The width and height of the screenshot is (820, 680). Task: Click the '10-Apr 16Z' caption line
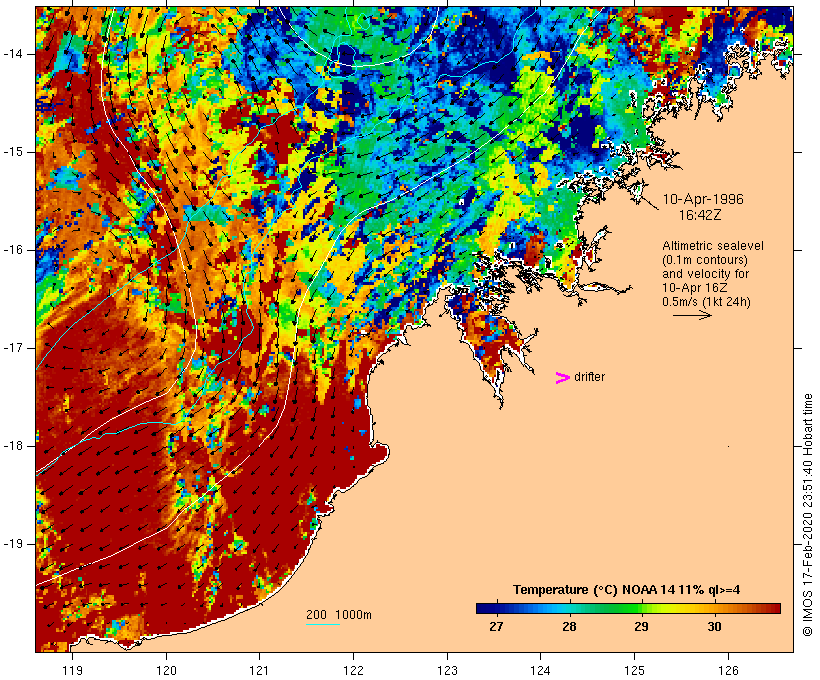point(694,288)
